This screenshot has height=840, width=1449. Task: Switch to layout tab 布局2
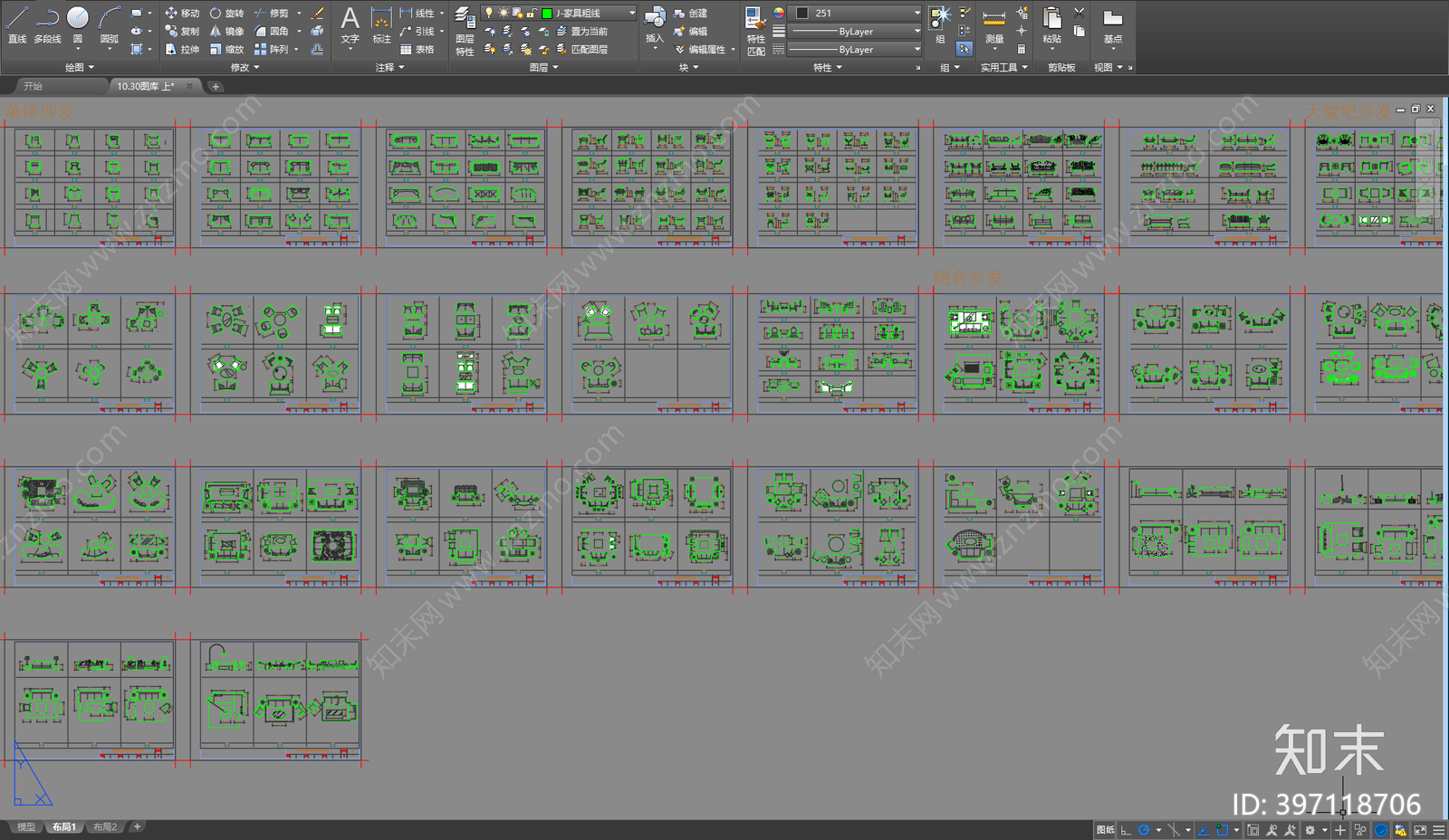coord(105,826)
